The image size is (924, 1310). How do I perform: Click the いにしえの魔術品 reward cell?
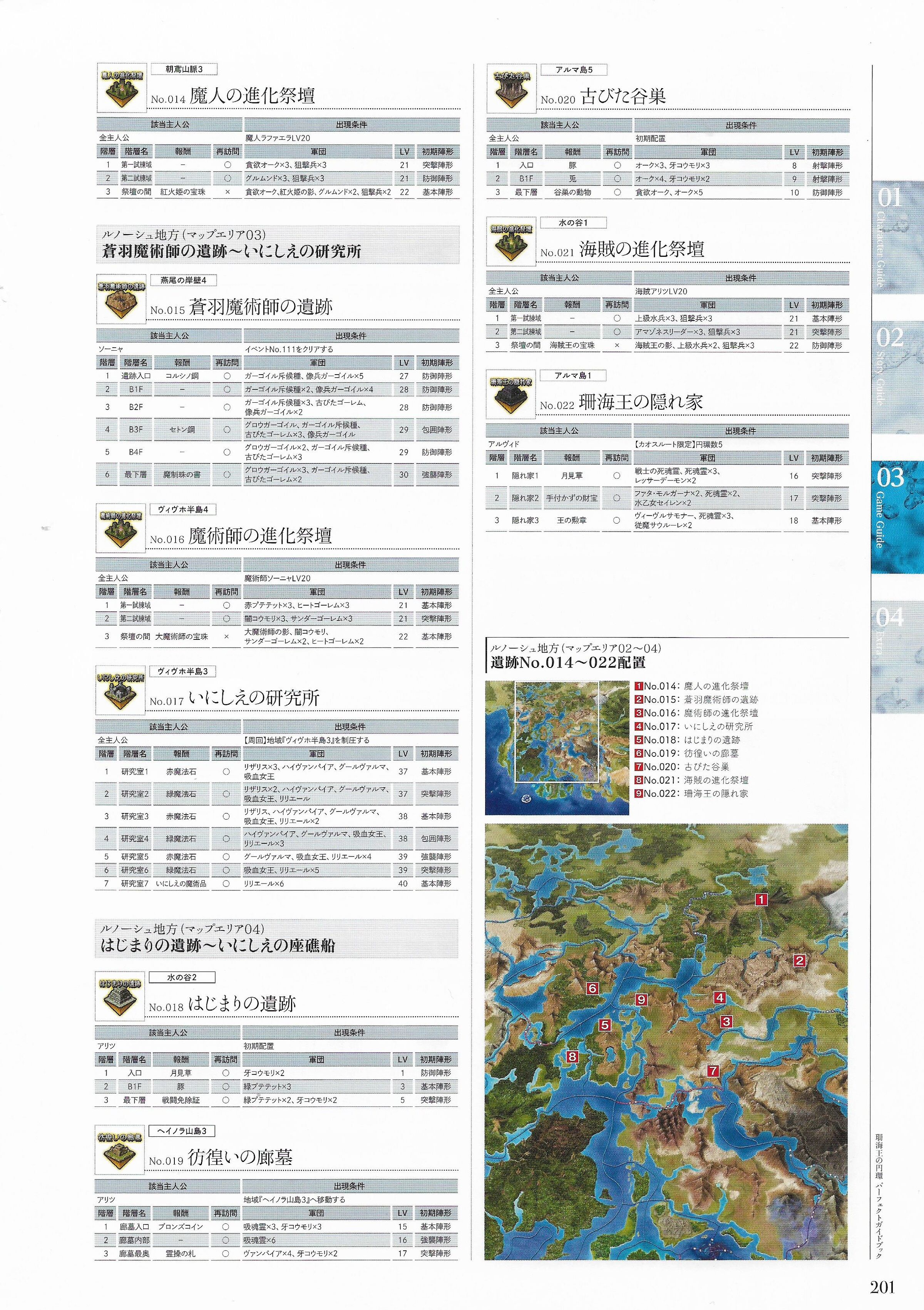pos(181,884)
